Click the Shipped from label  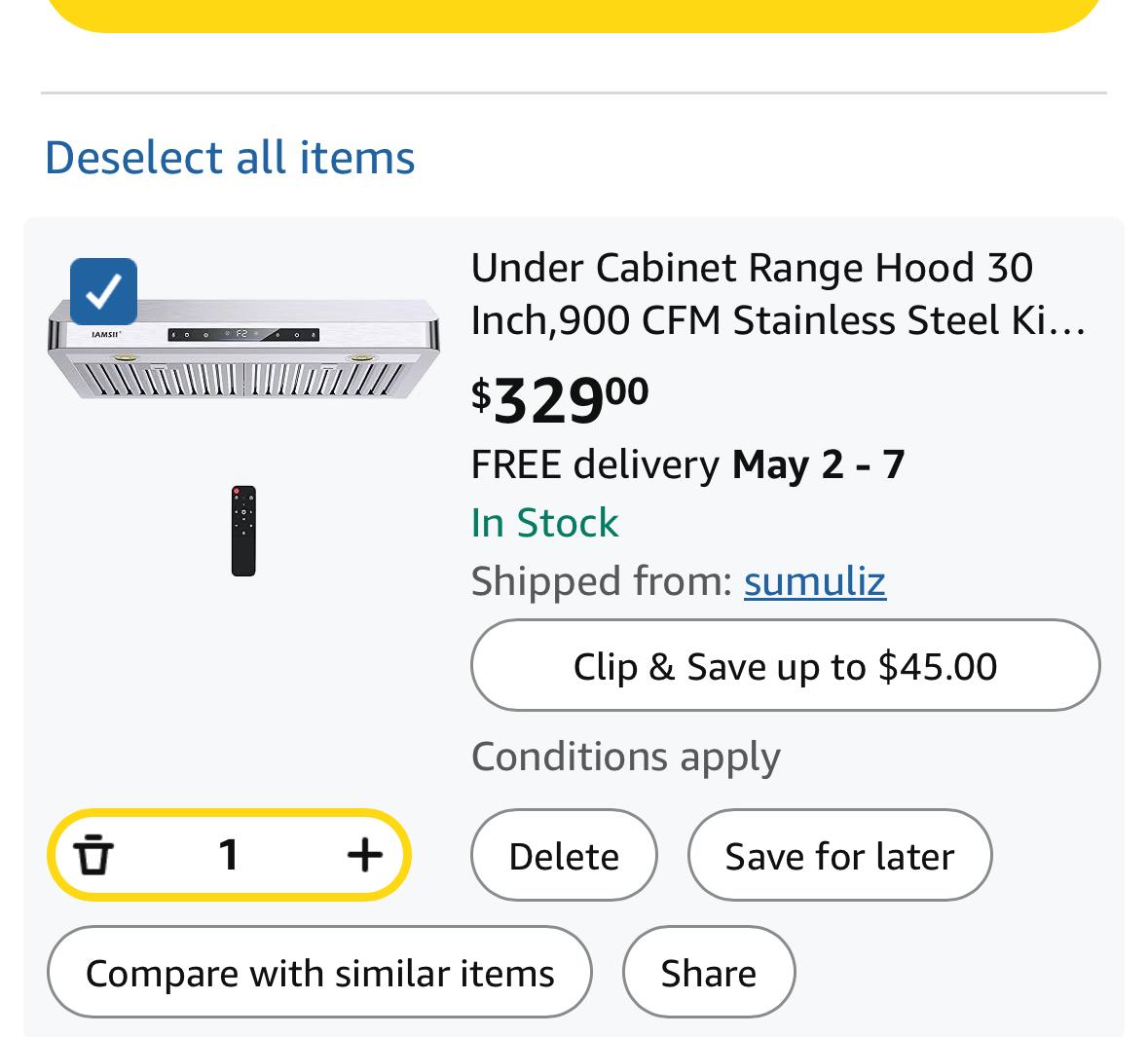[x=601, y=581]
